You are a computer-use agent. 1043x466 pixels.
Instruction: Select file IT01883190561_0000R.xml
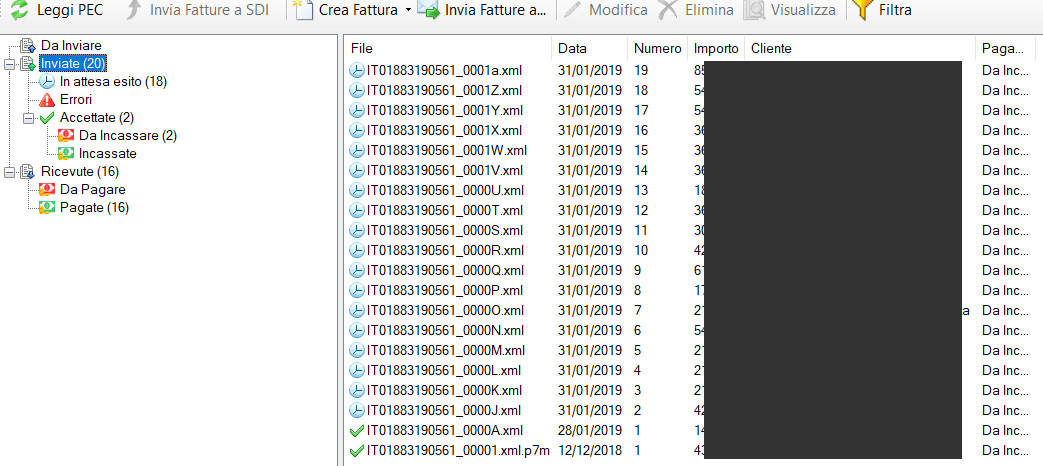click(445, 251)
